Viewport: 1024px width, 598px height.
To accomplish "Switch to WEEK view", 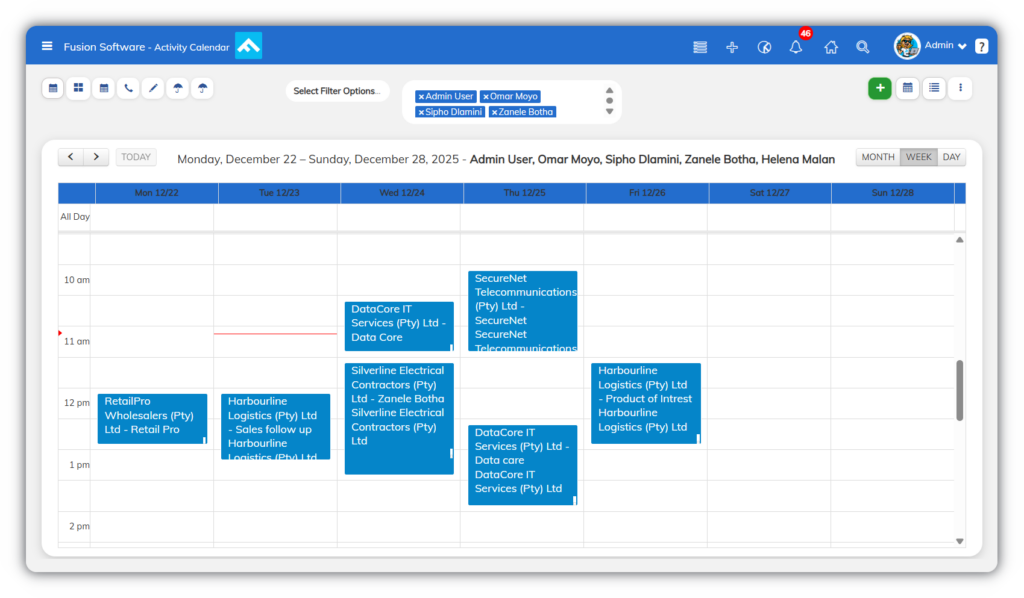I will [x=918, y=157].
